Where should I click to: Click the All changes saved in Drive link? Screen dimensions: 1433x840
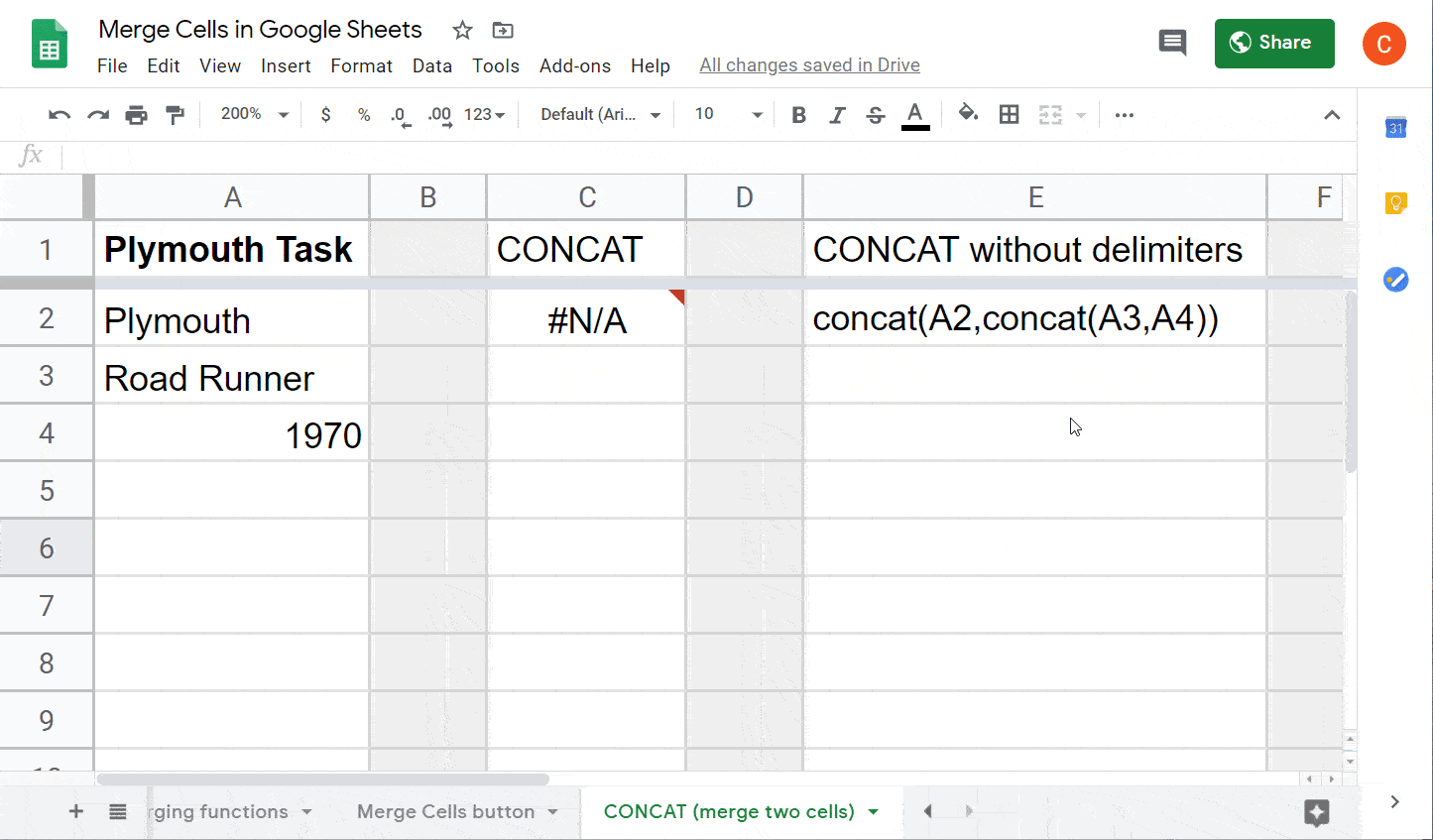809,64
